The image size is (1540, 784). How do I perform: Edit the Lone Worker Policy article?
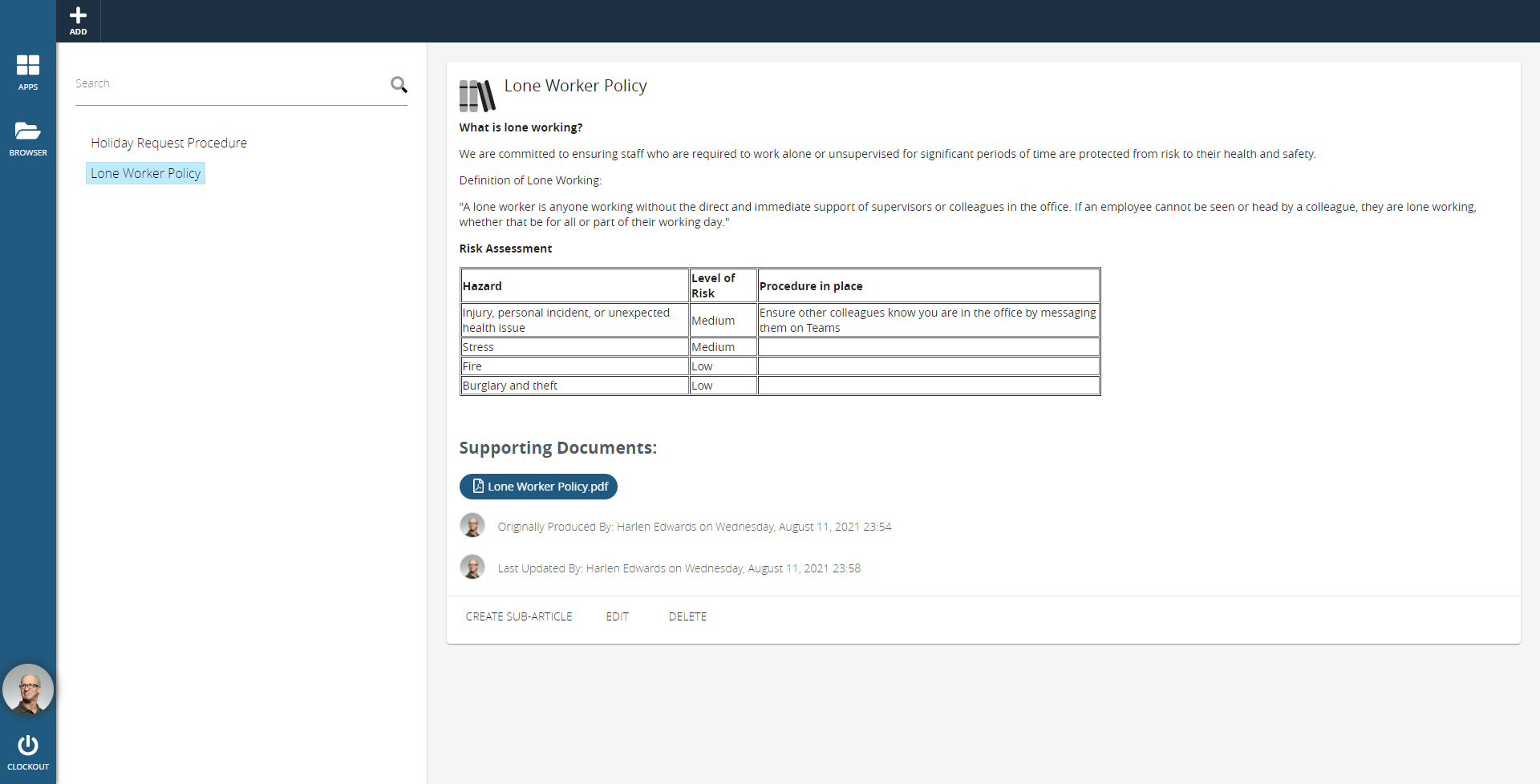coord(617,616)
